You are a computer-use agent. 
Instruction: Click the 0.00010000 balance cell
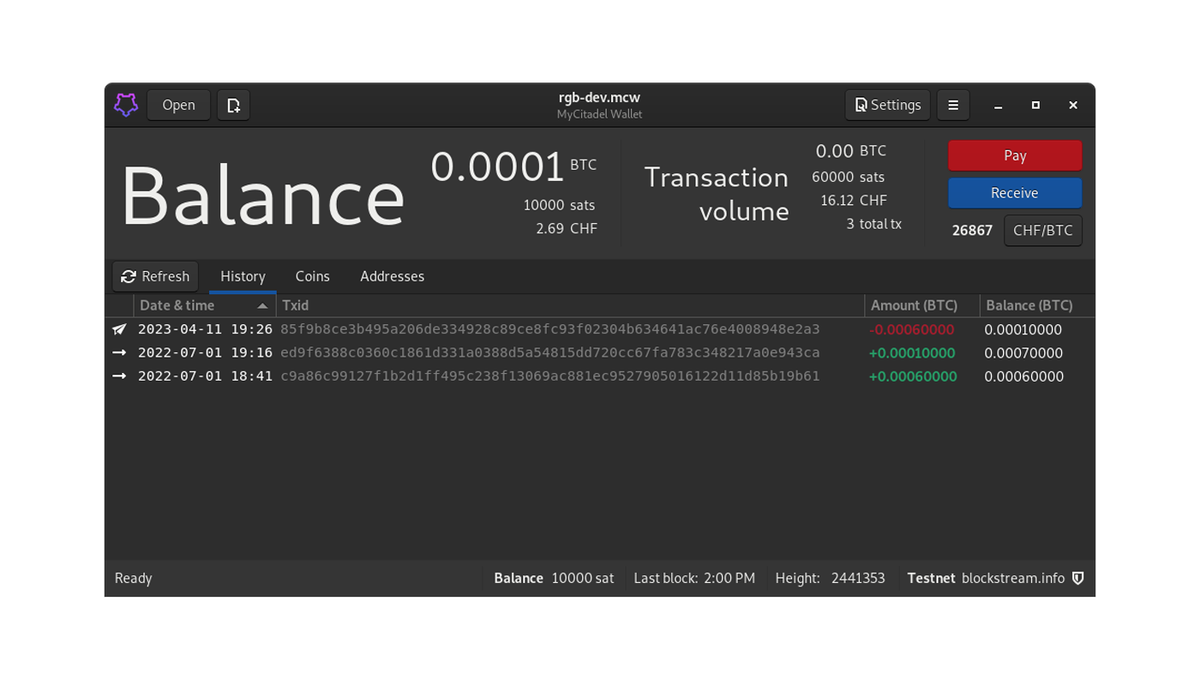pyautogui.click(x=1024, y=329)
